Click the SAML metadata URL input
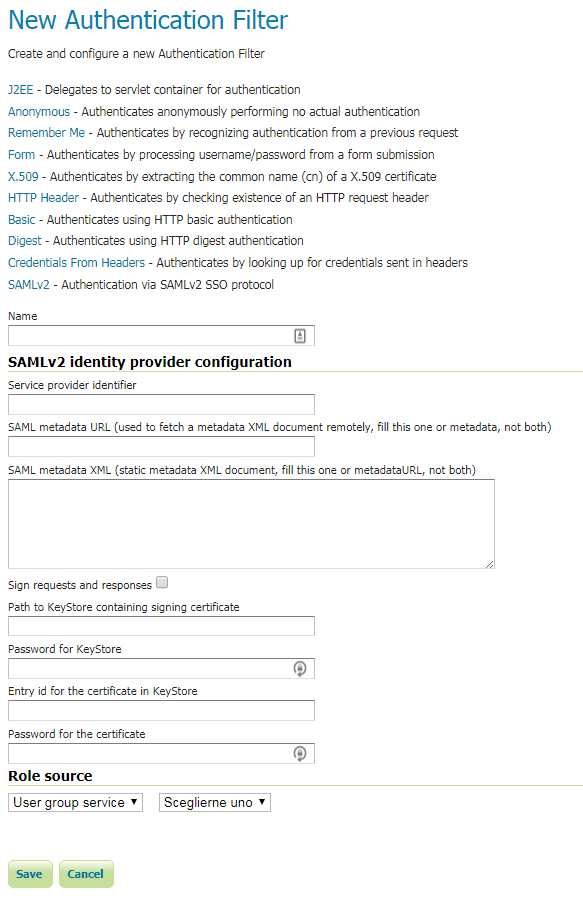This screenshot has height=906, width=583. pos(161,447)
